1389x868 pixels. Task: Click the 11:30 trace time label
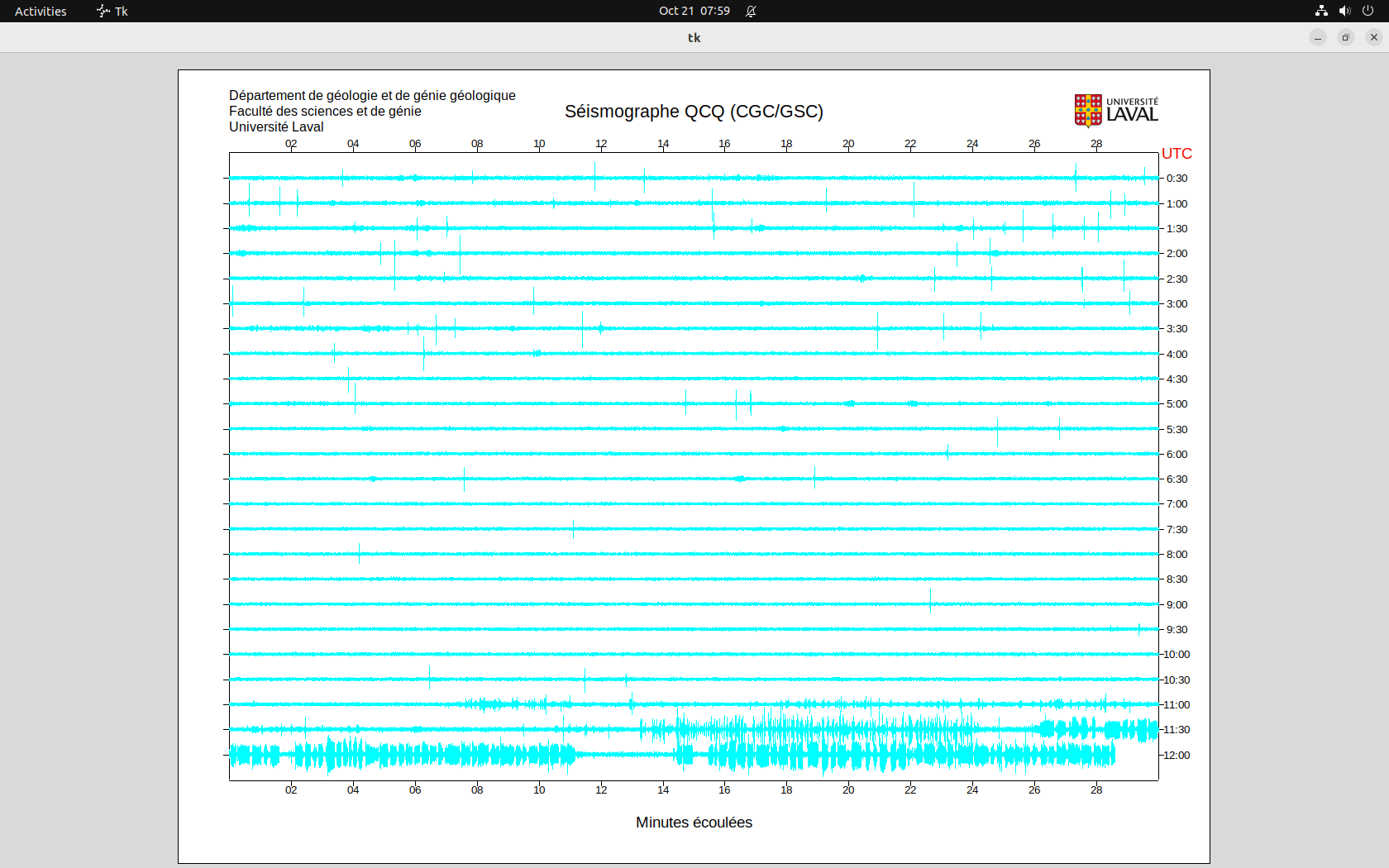[1177, 730]
